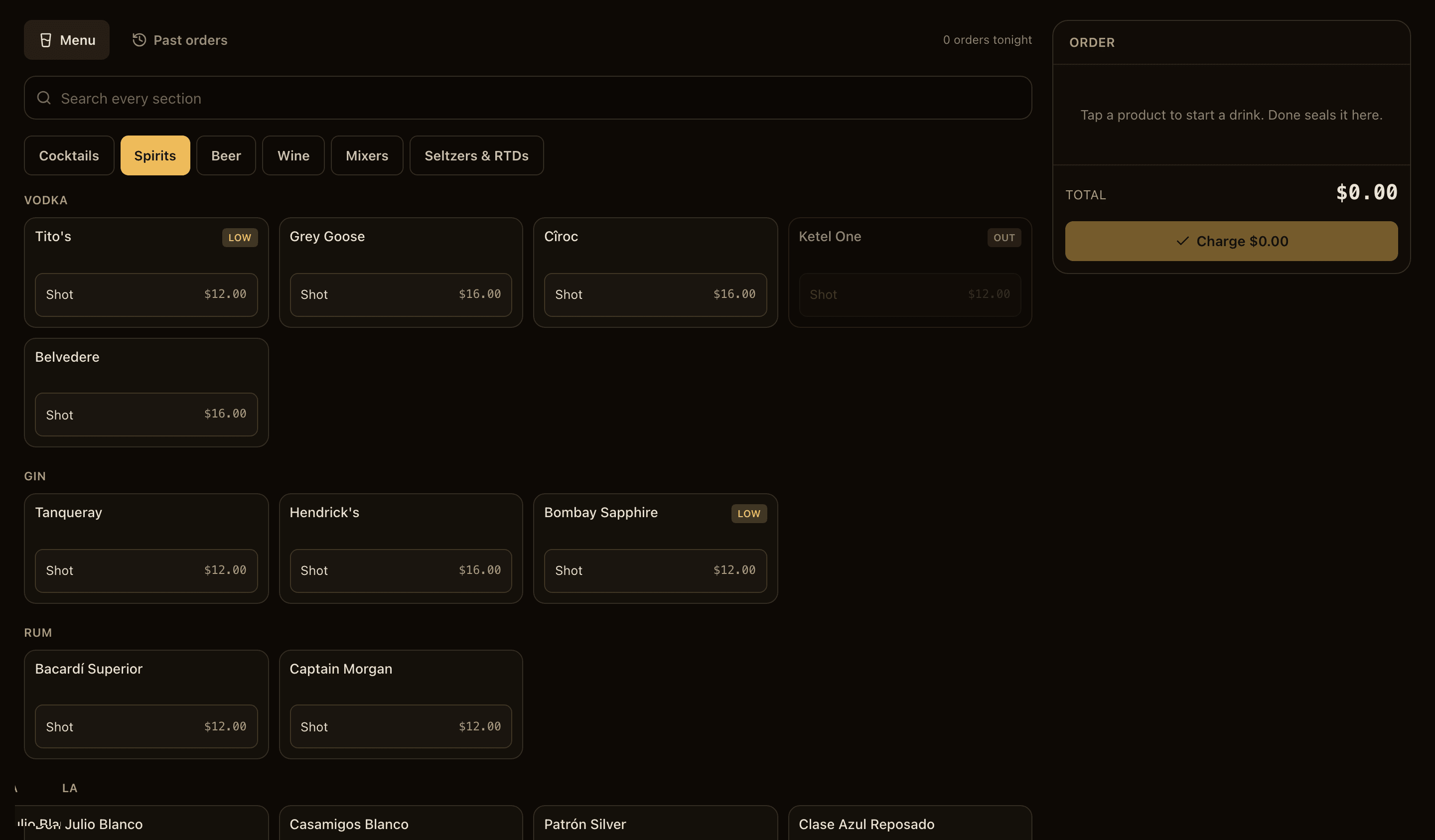The width and height of the screenshot is (1435, 840).
Task: Switch to Past orders tab
Action: click(x=179, y=40)
